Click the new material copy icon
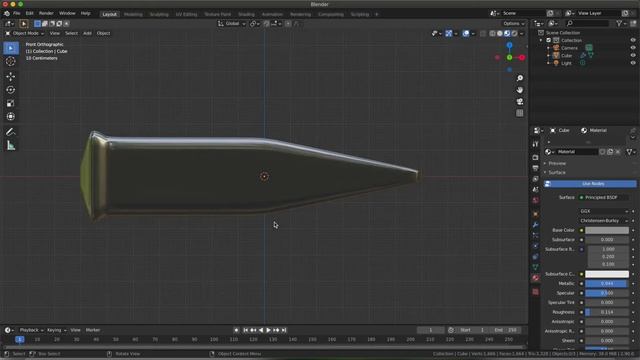 (610, 152)
